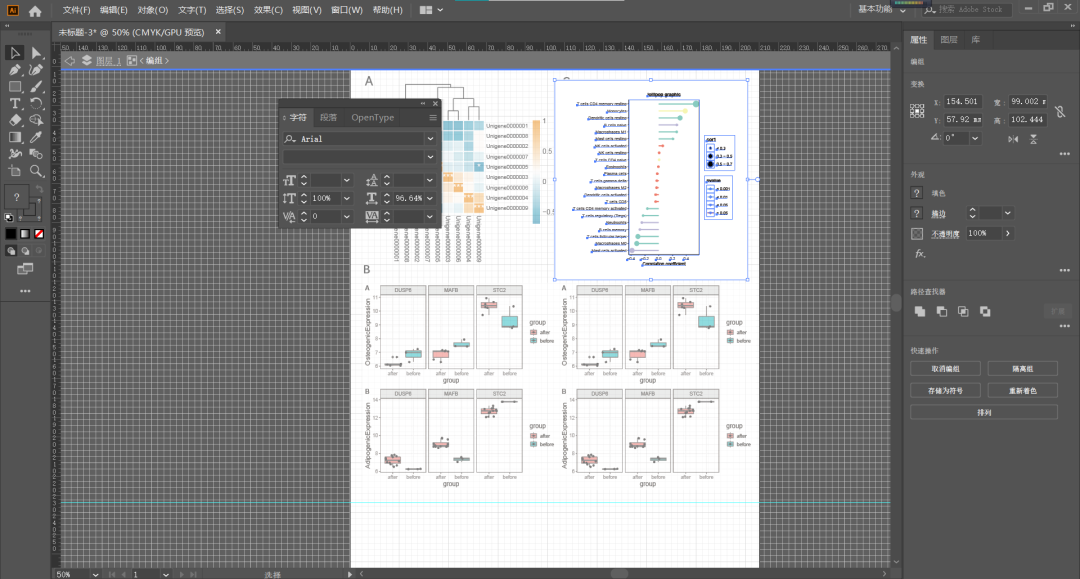Select the Type tool
The width and height of the screenshot is (1080, 579).
click(14, 103)
